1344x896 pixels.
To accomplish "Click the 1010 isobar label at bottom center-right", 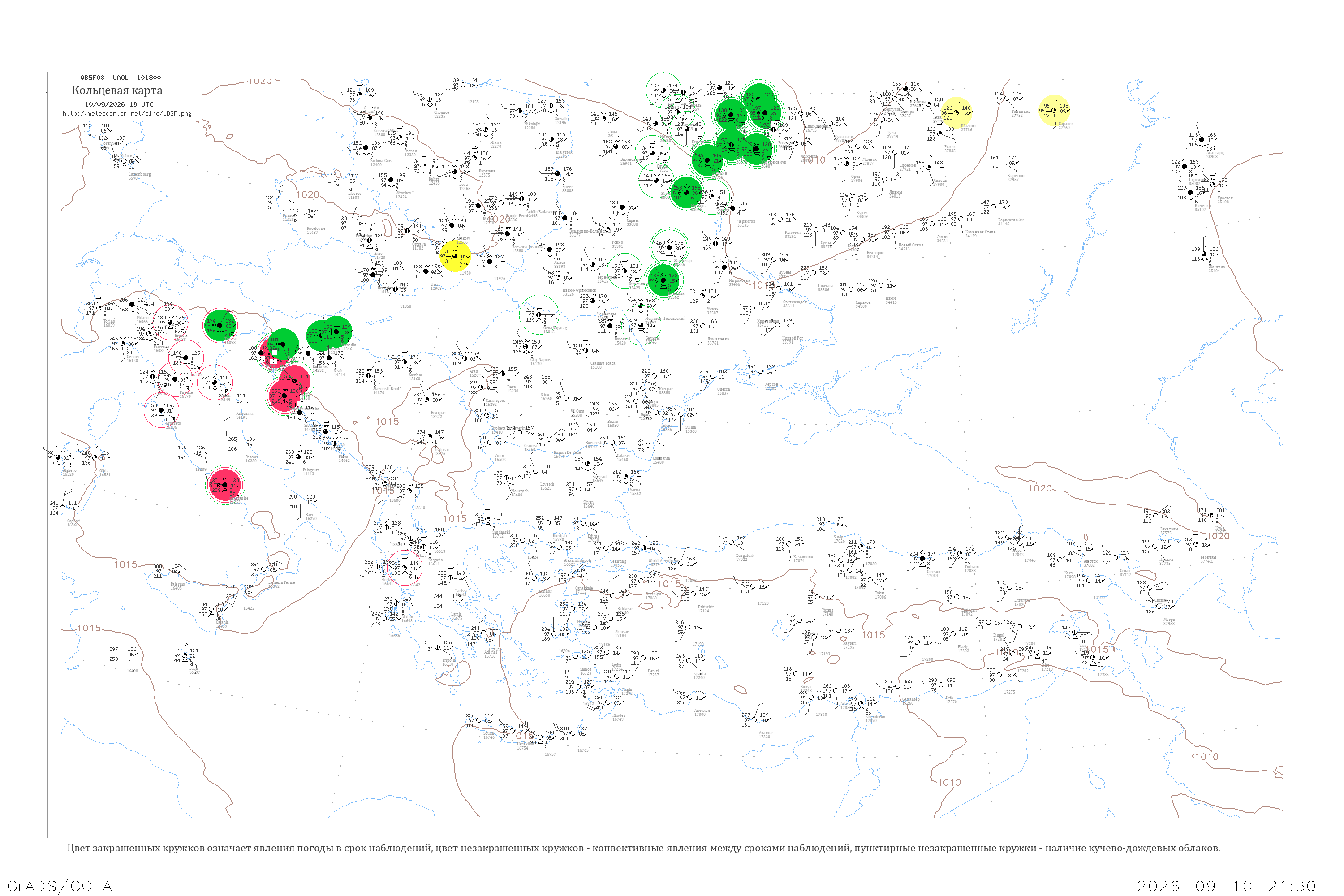I will click(949, 782).
